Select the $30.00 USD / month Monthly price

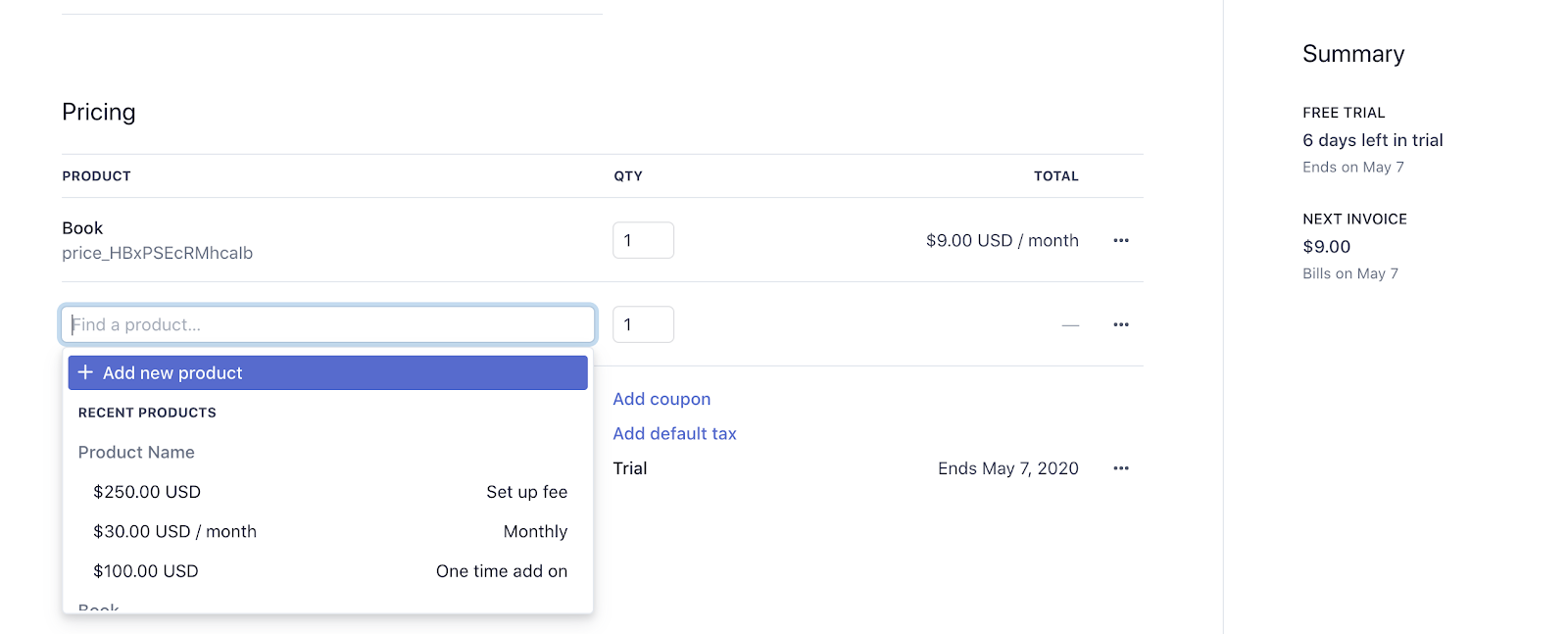click(x=330, y=531)
